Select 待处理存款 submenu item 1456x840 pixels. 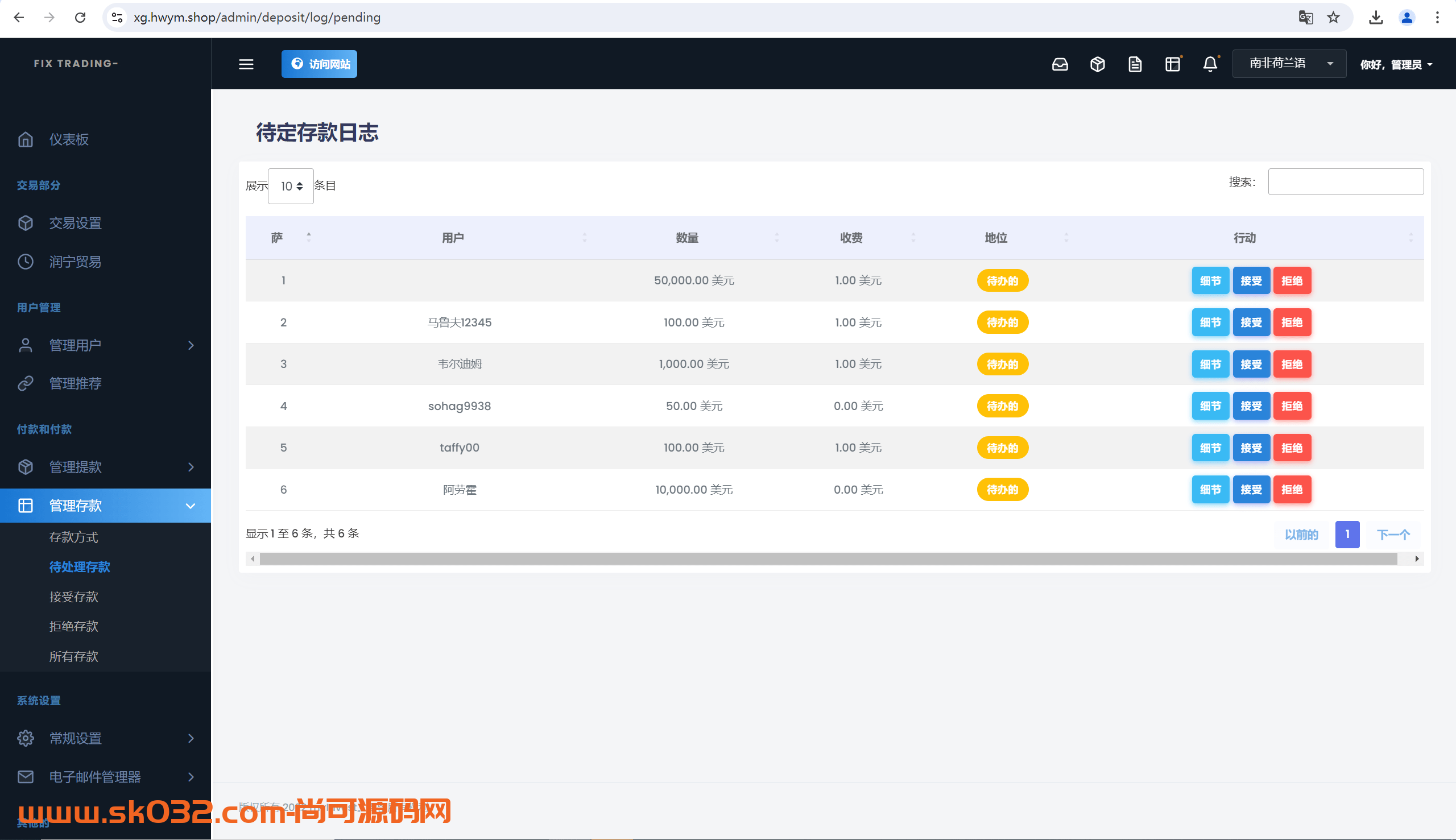[80, 566]
